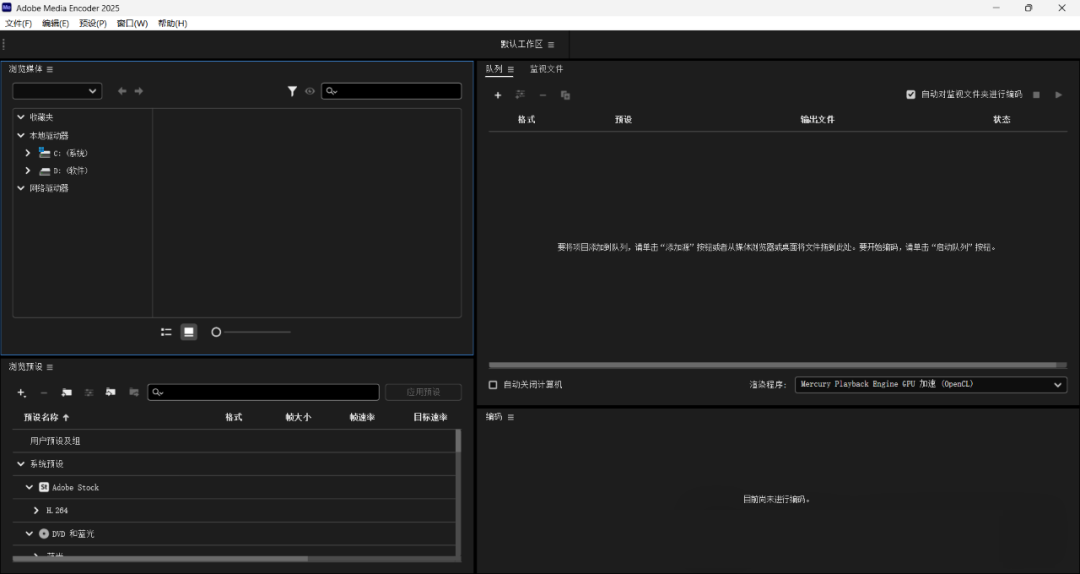Viewport: 1080px width, 574px height.
Task: Click the create new preset plus icon
Action: tap(21, 393)
